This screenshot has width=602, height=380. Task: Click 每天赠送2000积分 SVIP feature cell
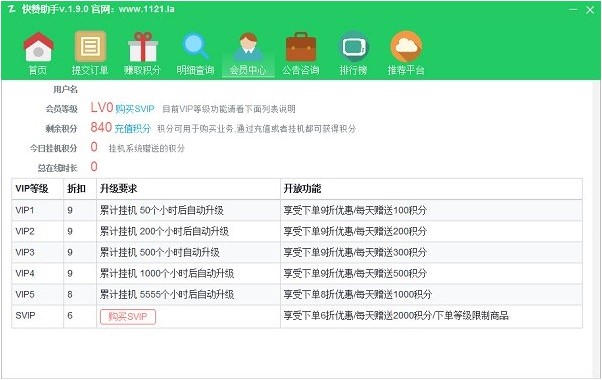click(x=432, y=316)
